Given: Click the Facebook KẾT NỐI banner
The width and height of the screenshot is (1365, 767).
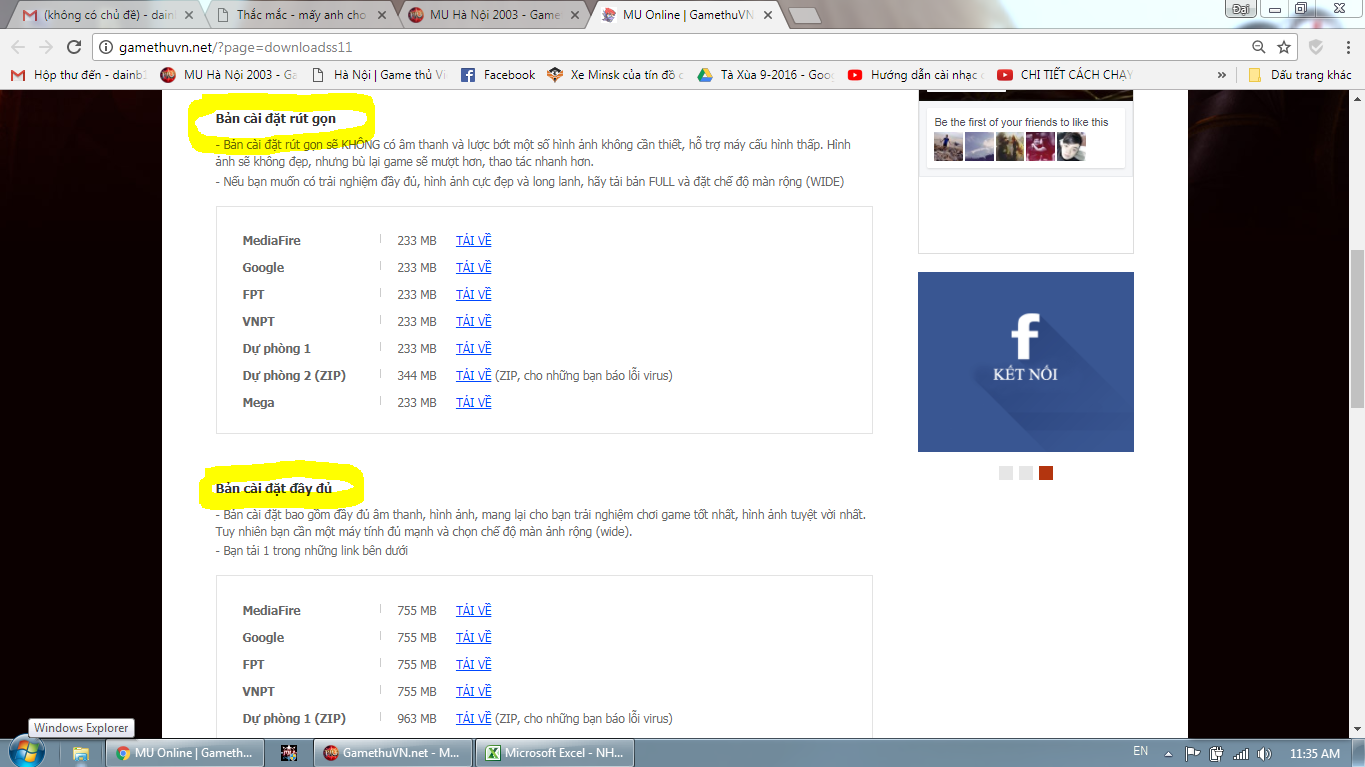Looking at the screenshot, I should tap(1025, 361).
